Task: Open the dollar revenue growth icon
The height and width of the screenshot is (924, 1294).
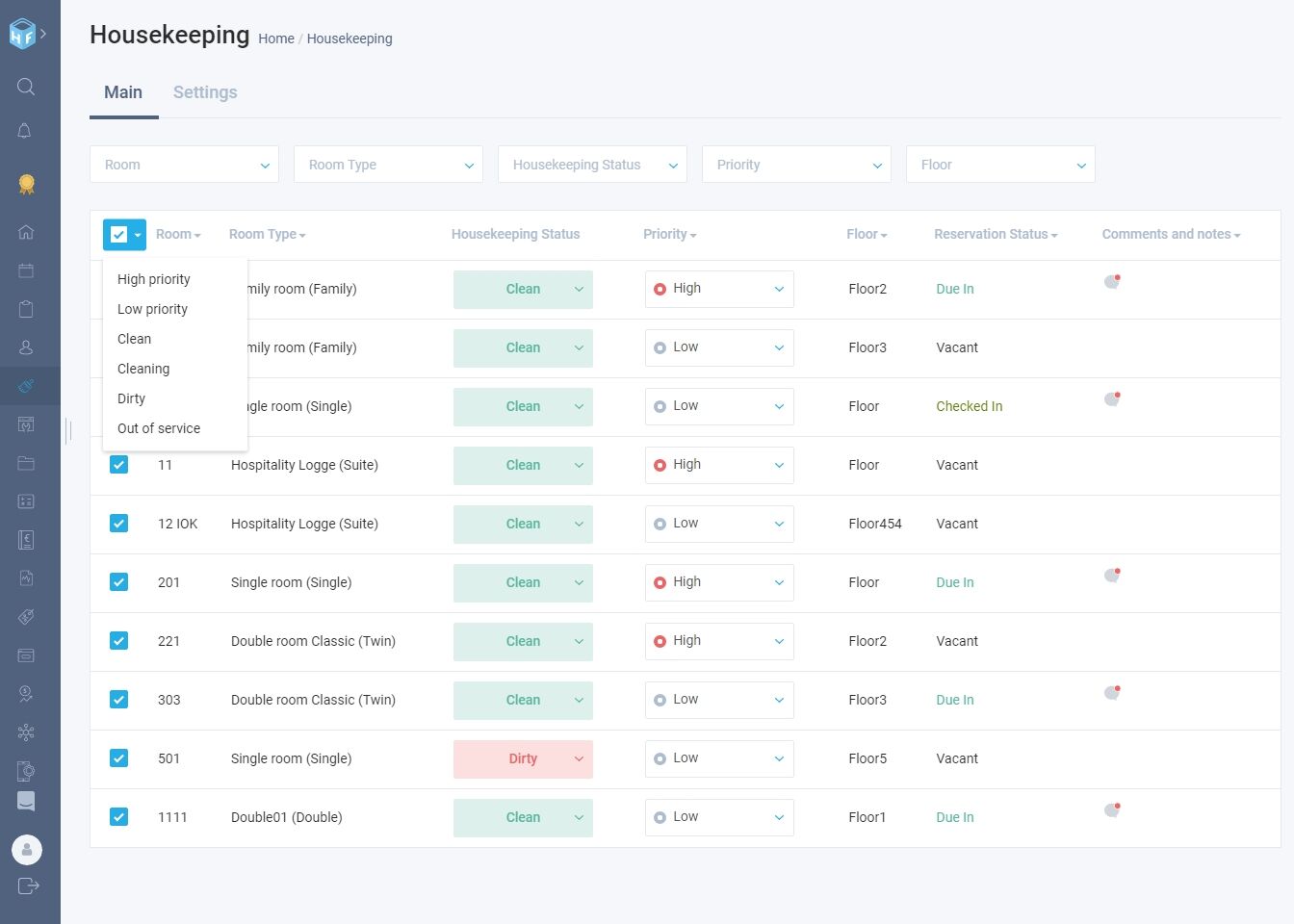Action: coord(26,694)
